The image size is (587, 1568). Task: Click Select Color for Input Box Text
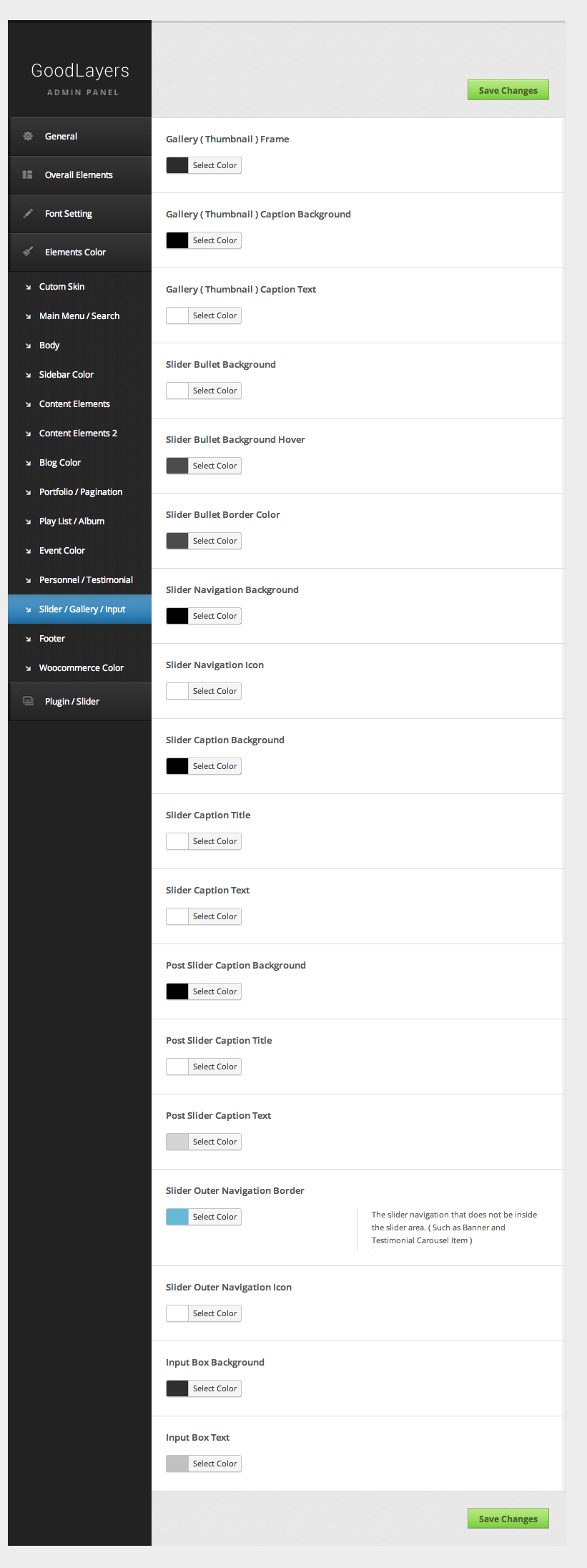[x=214, y=1464]
